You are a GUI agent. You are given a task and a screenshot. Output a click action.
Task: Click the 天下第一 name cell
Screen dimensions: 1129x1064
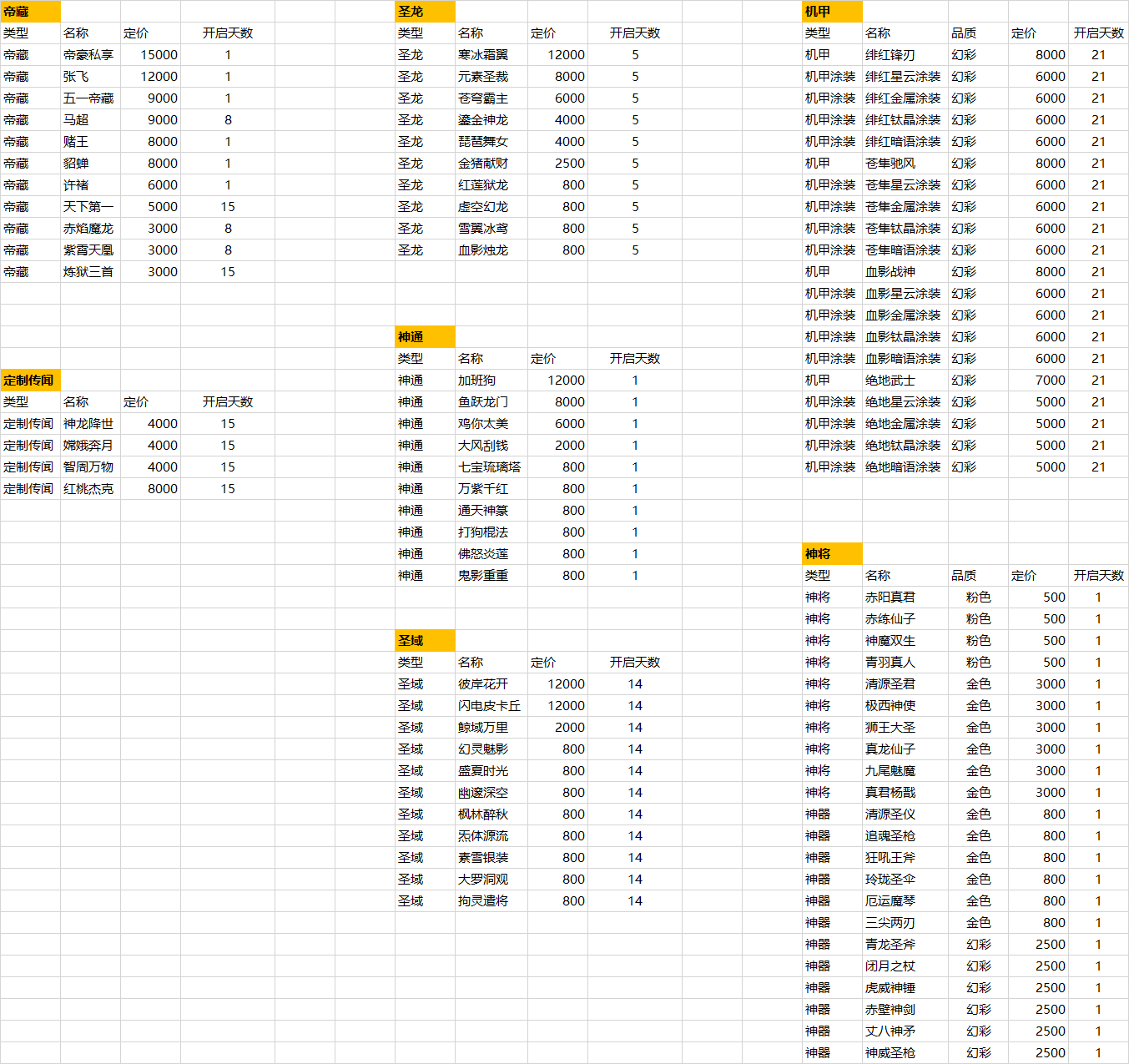tap(89, 207)
